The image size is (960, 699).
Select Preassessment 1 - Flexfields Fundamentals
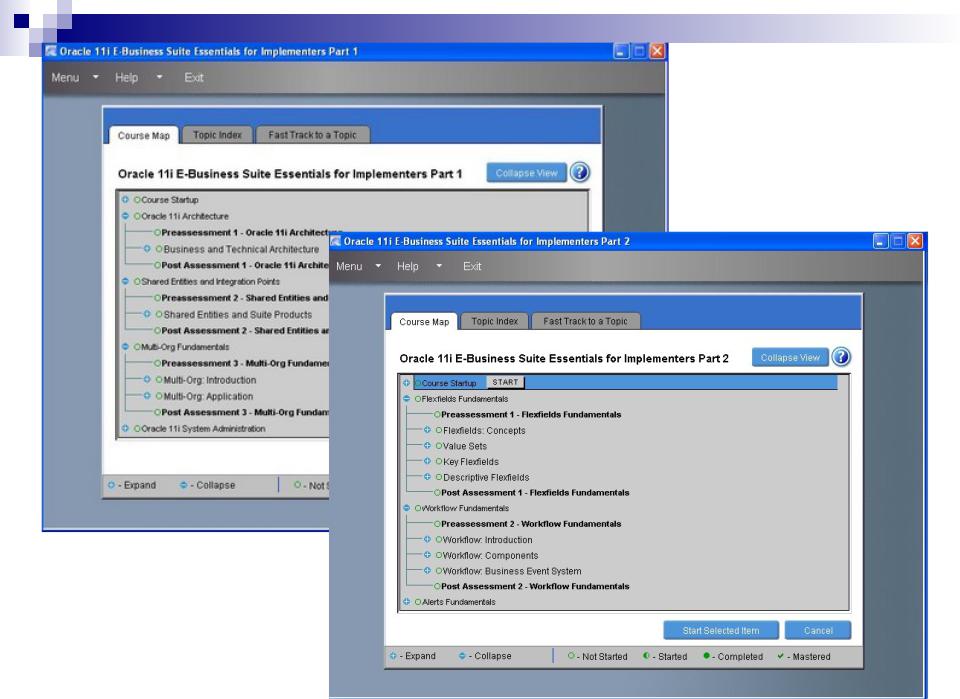[531, 414]
